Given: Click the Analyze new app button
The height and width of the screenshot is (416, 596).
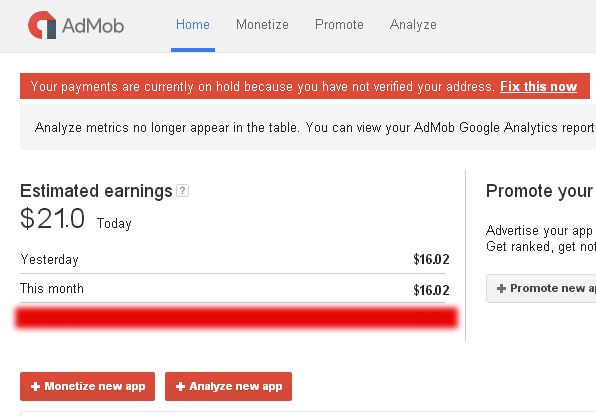Looking at the screenshot, I should 228,386.
